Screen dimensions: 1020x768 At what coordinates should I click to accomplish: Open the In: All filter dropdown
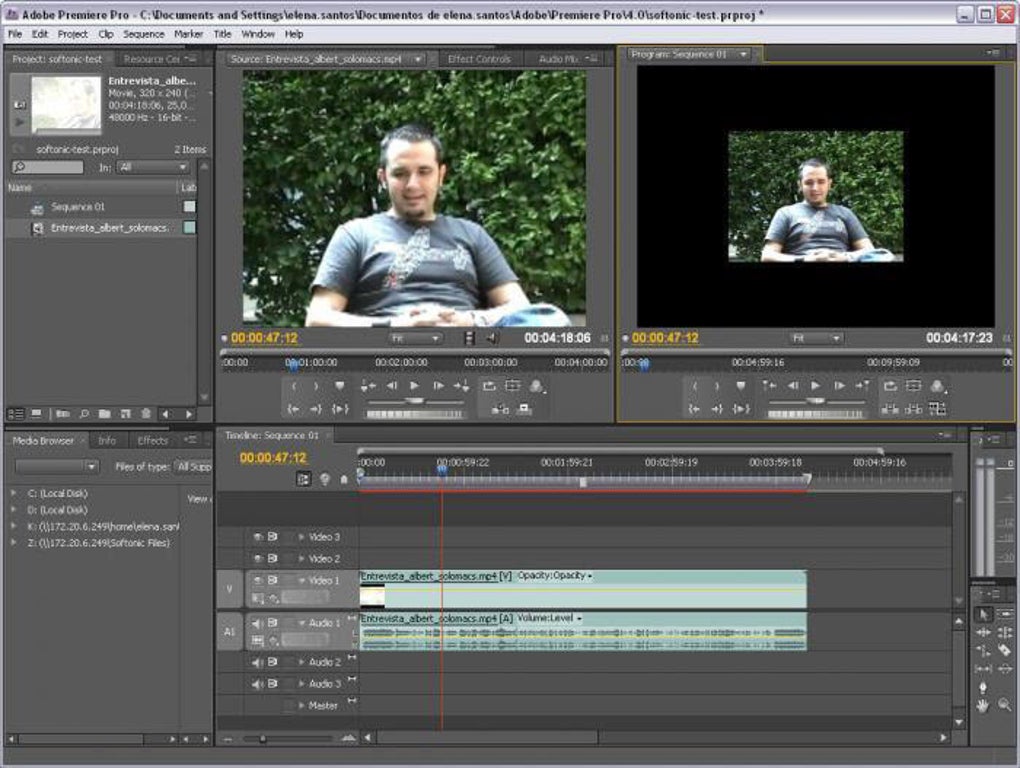click(x=153, y=167)
